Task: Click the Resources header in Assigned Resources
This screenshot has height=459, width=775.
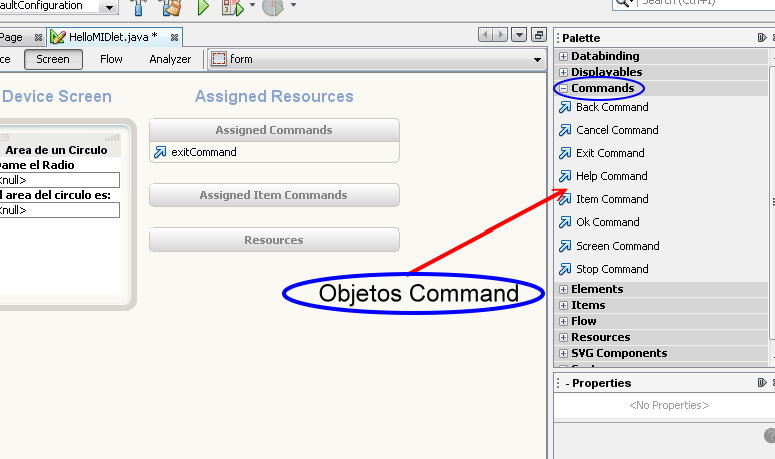Action: [x=274, y=240]
